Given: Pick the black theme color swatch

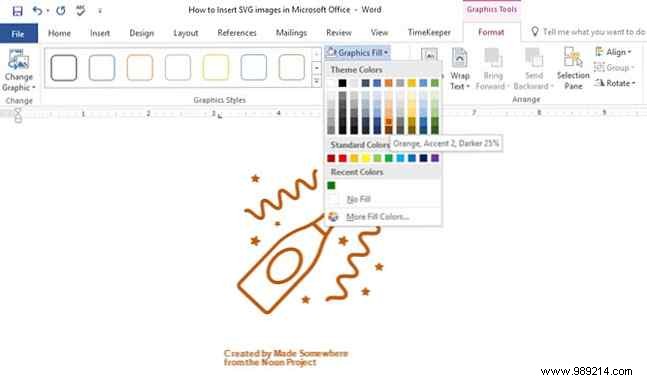Looking at the screenshot, I should (342, 83).
